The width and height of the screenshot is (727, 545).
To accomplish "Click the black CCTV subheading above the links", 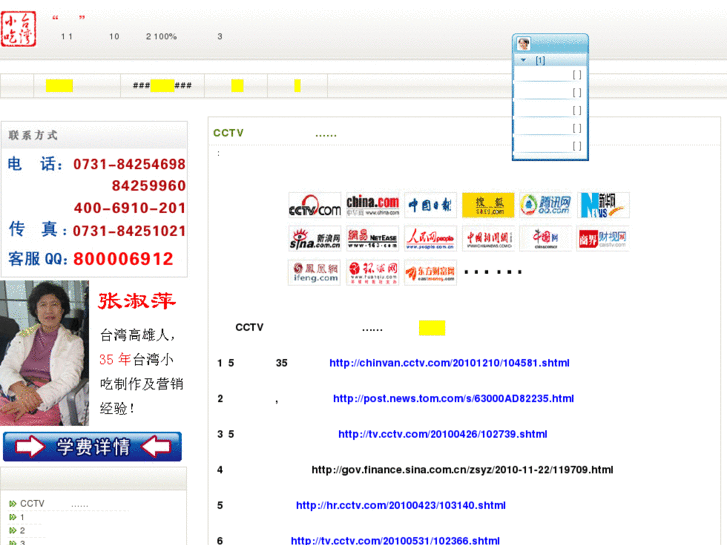I will click(x=309, y=327).
